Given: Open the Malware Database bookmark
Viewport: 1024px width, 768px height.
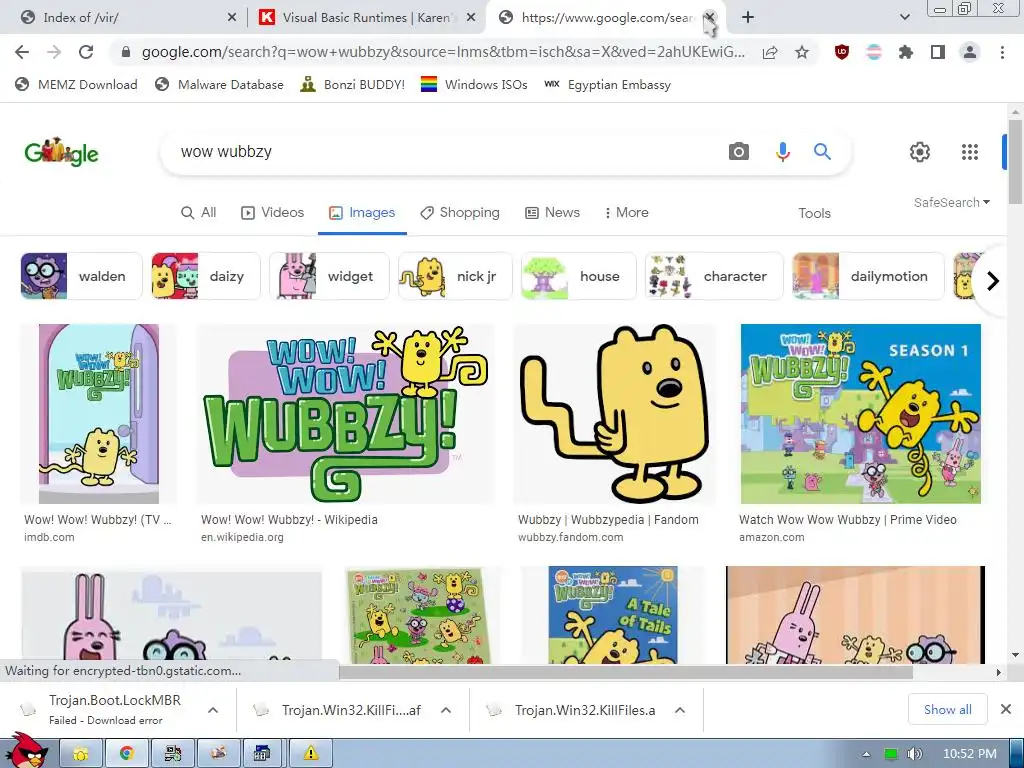Looking at the screenshot, I should coord(219,84).
